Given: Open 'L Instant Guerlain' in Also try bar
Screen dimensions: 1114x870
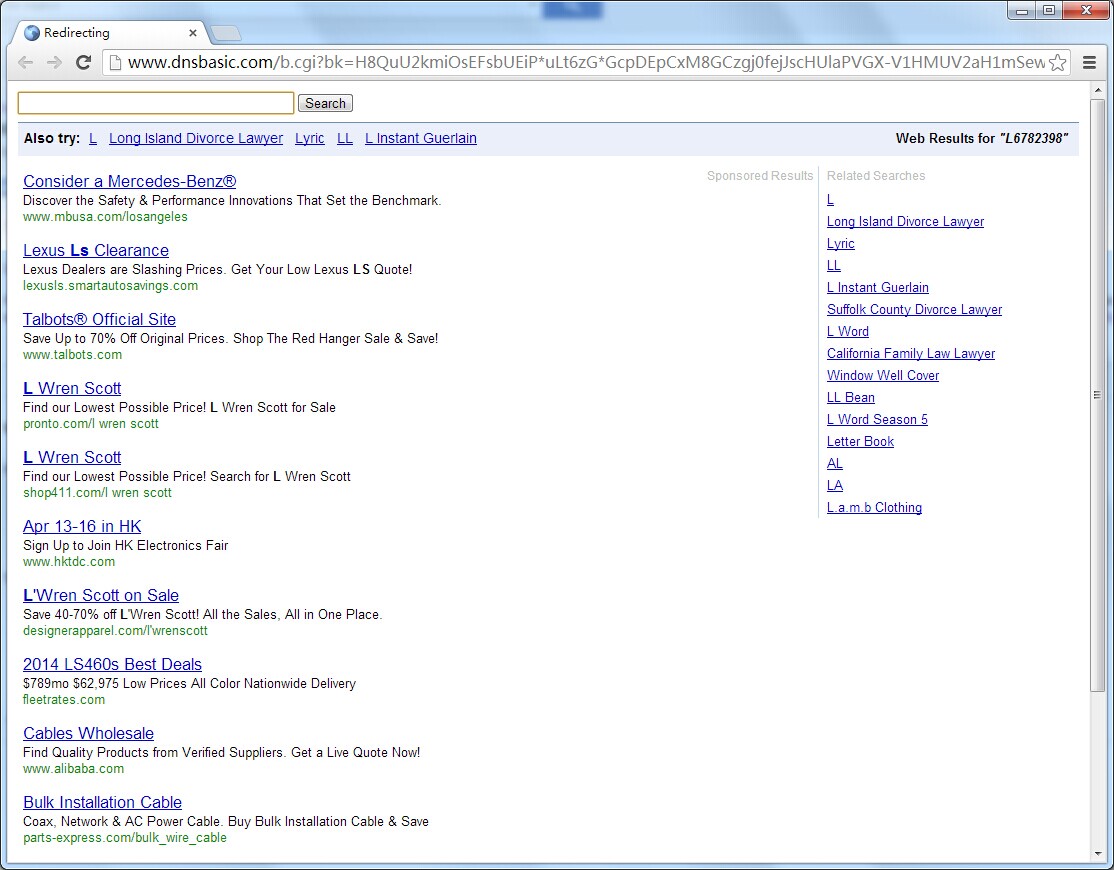Looking at the screenshot, I should point(421,138).
